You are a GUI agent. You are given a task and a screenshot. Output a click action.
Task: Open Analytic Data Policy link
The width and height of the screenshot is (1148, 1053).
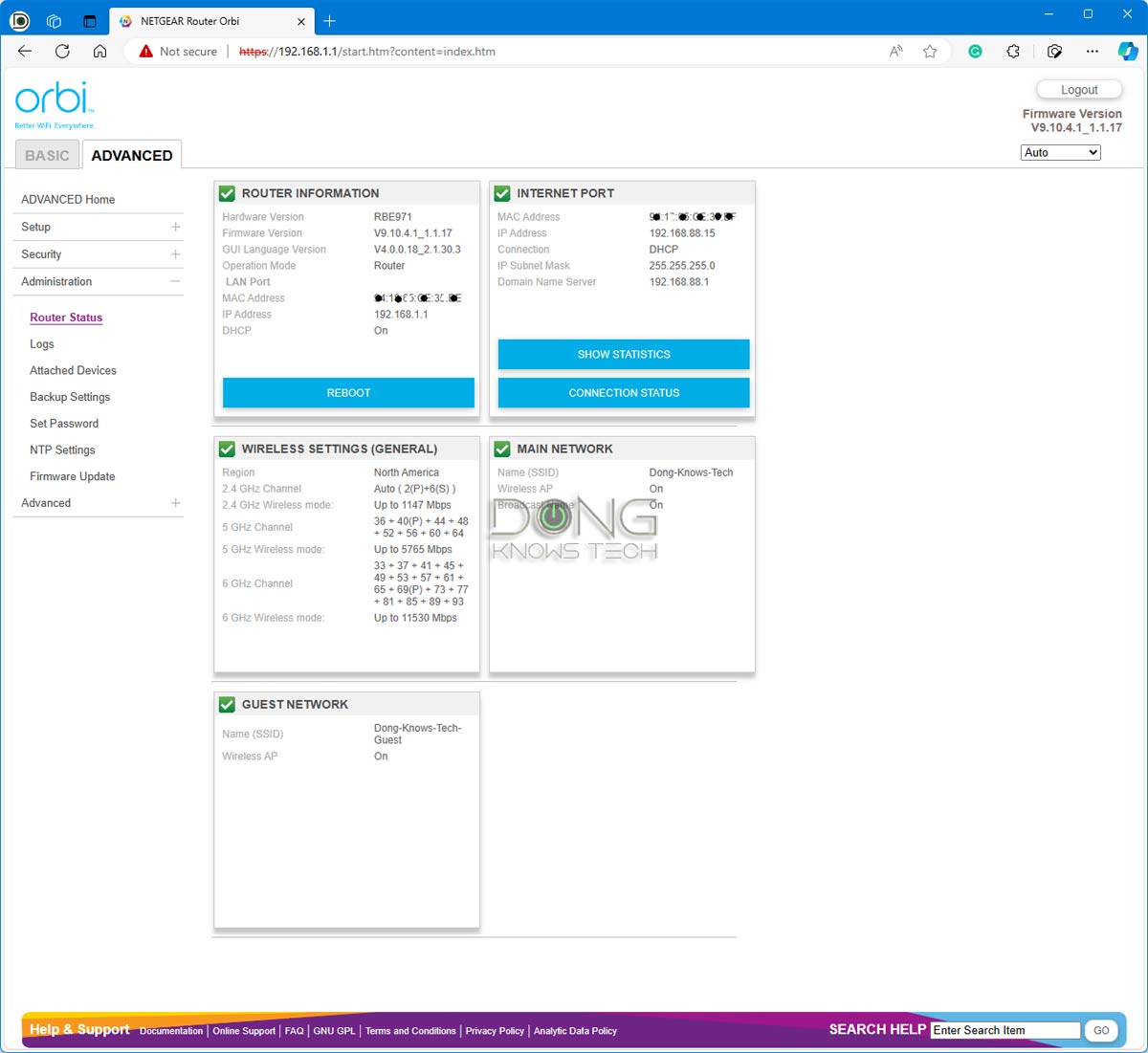point(575,1031)
